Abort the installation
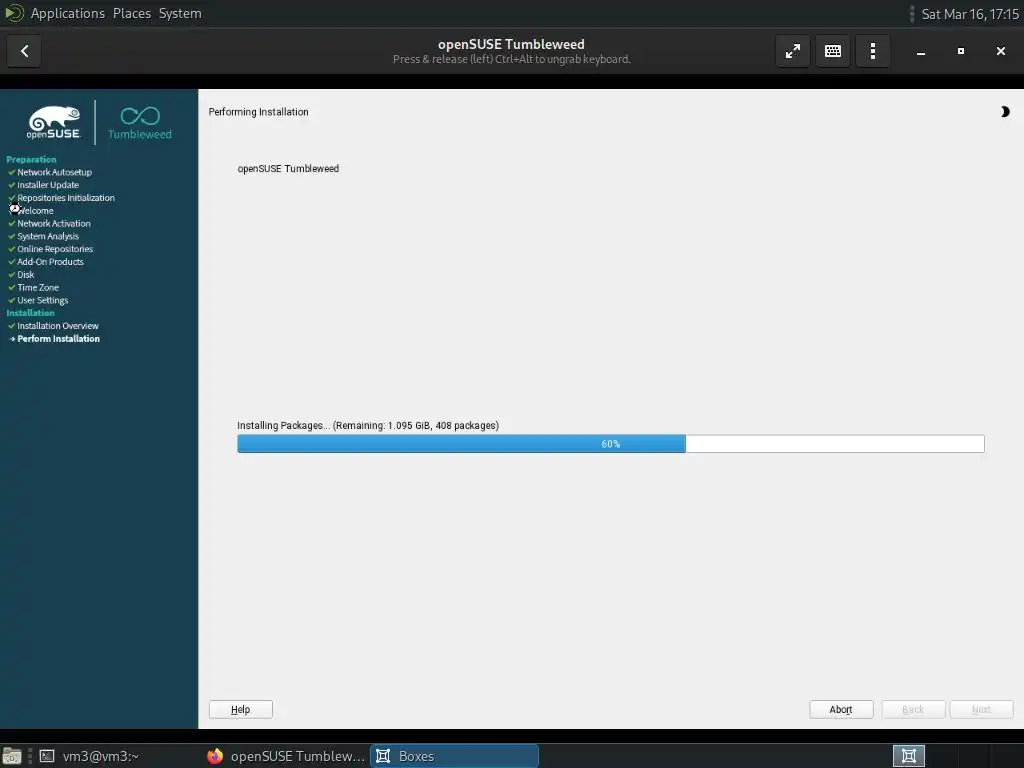 click(x=840, y=709)
